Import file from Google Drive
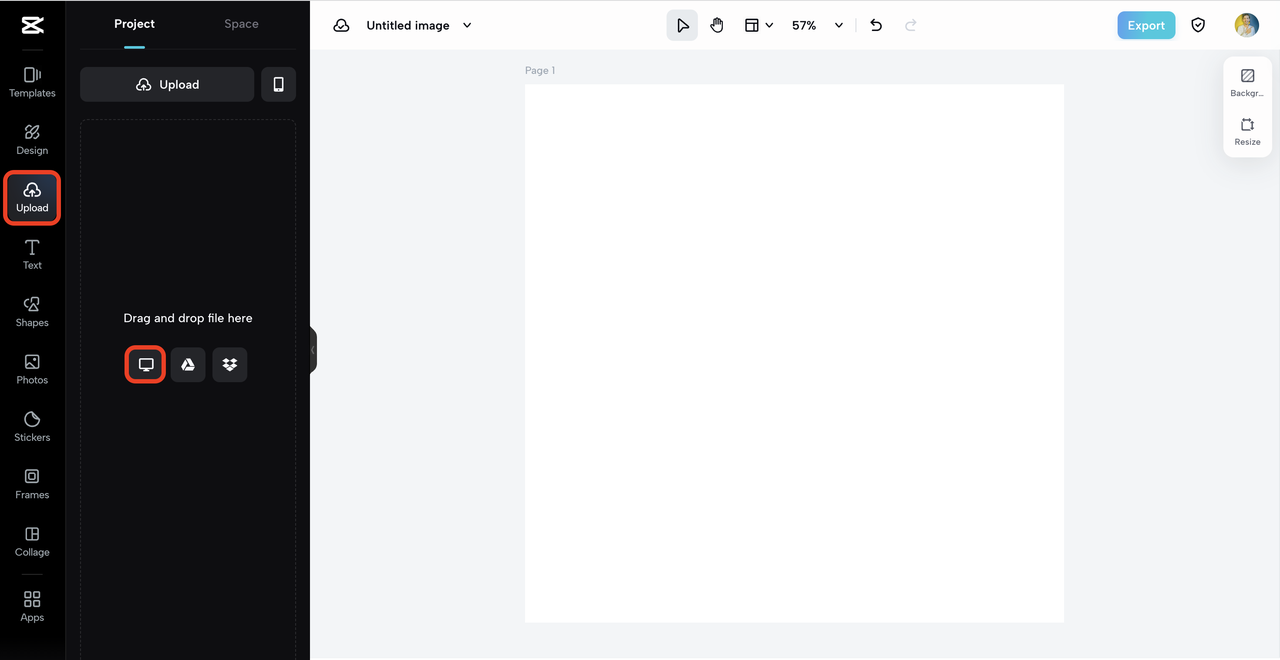 point(188,365)
